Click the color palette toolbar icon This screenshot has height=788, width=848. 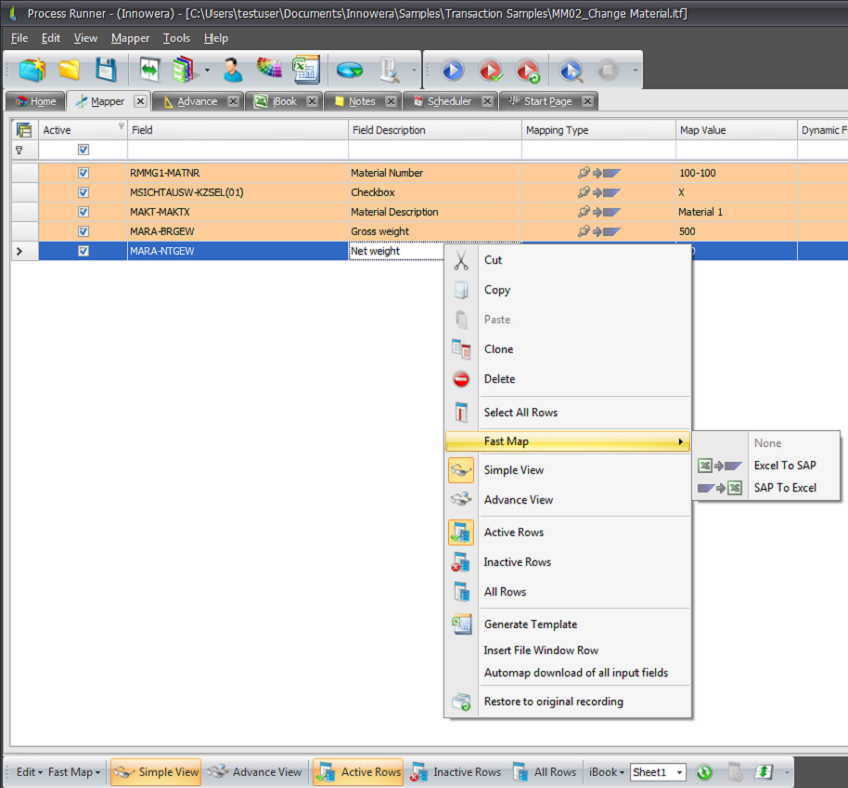click(269, 70)
